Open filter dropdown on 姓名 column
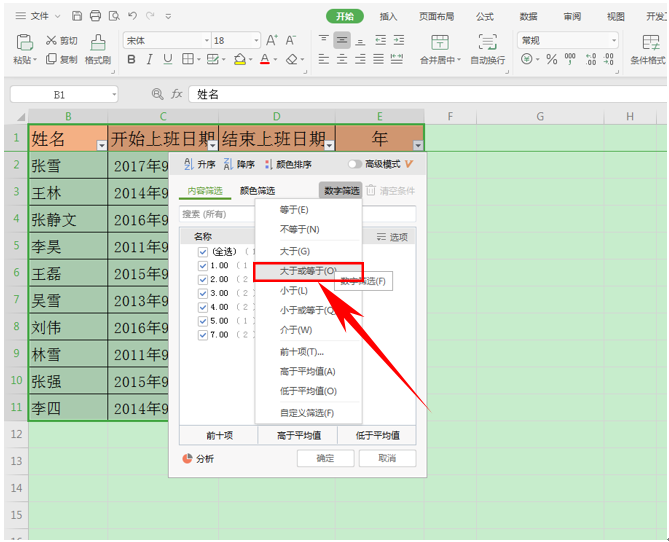Viewport: 669px width, 542px height. [102, 146]
